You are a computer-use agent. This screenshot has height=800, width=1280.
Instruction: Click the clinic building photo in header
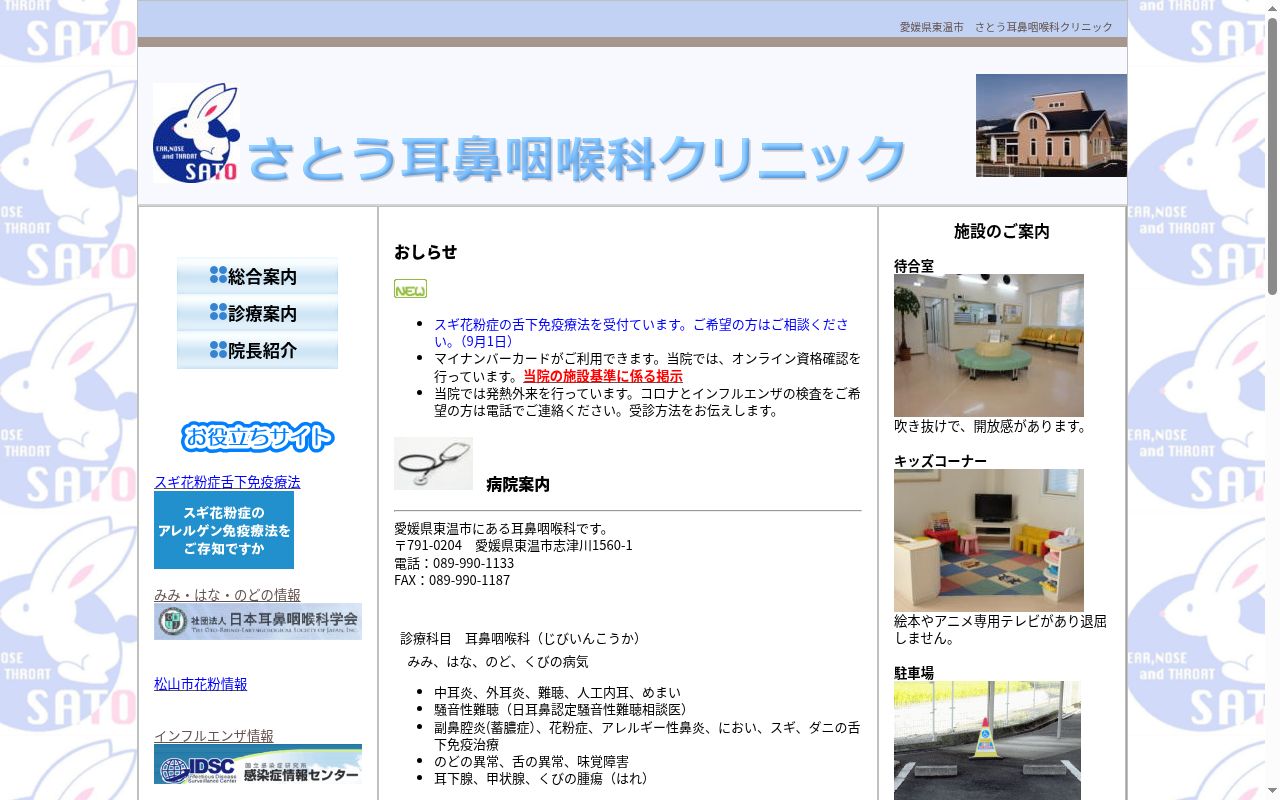(1051, 125)
